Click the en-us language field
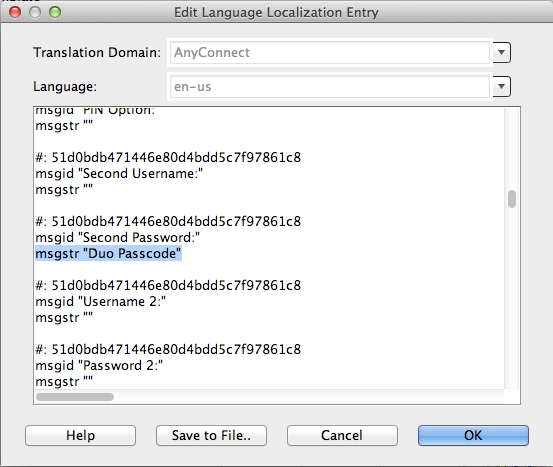Image resolution: width=553 pixels, height=467 pixels. [330, 86]
